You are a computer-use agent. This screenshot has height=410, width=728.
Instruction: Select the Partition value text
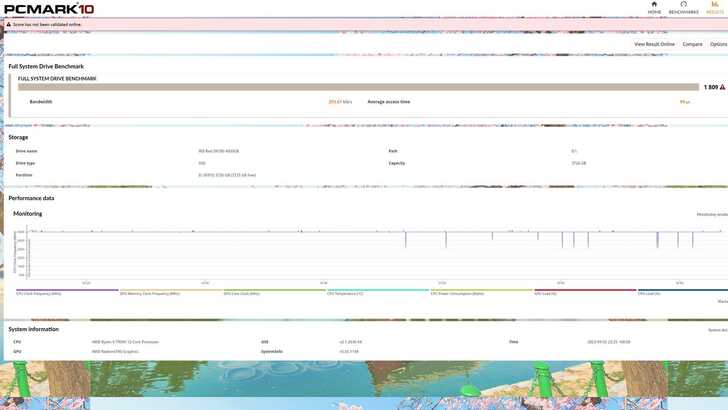pyautogui.click(x=227, y=175)
